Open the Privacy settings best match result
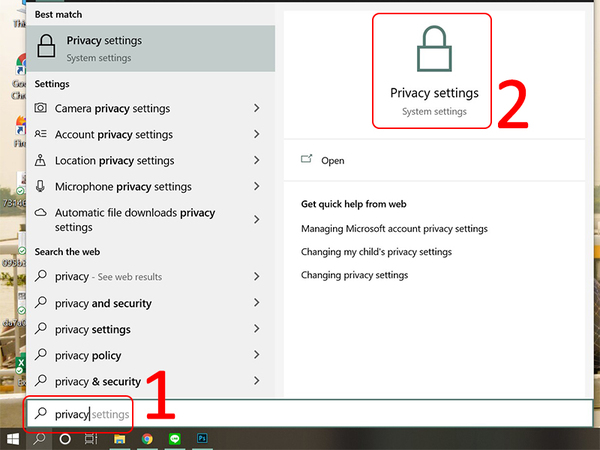Viewport: 600px width, 450px height. [150, 49]
